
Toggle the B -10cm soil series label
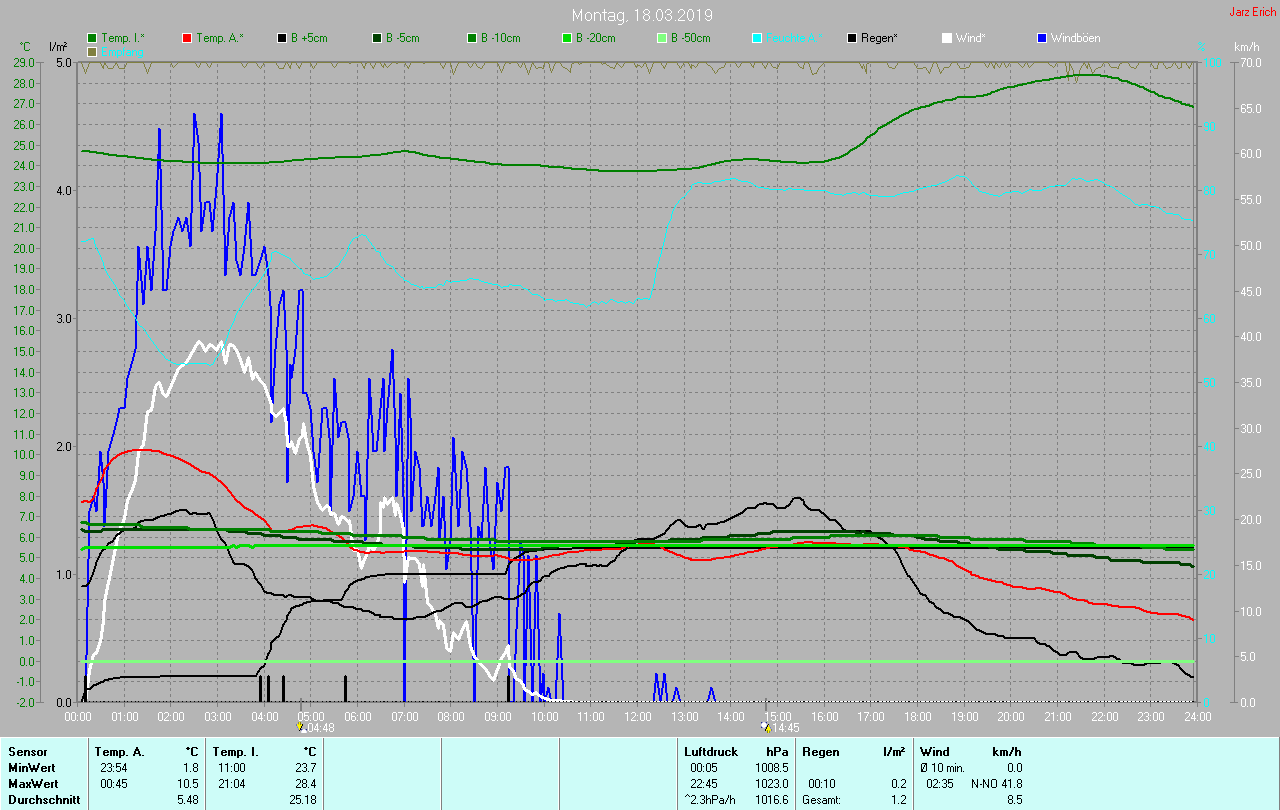pyautogui.click(x=500, y=38)
